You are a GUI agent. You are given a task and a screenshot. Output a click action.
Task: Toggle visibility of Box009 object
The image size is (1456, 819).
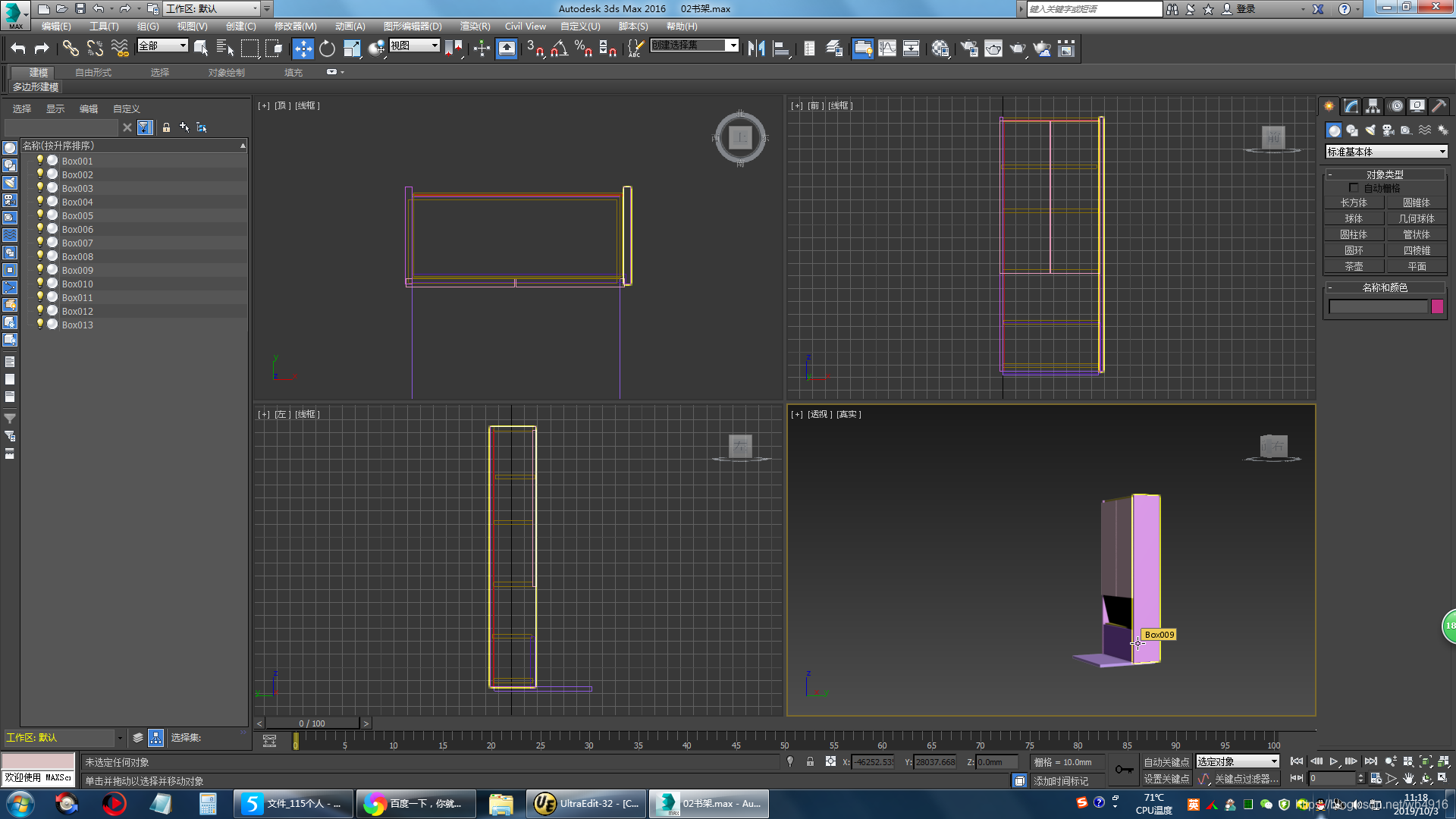38,270
